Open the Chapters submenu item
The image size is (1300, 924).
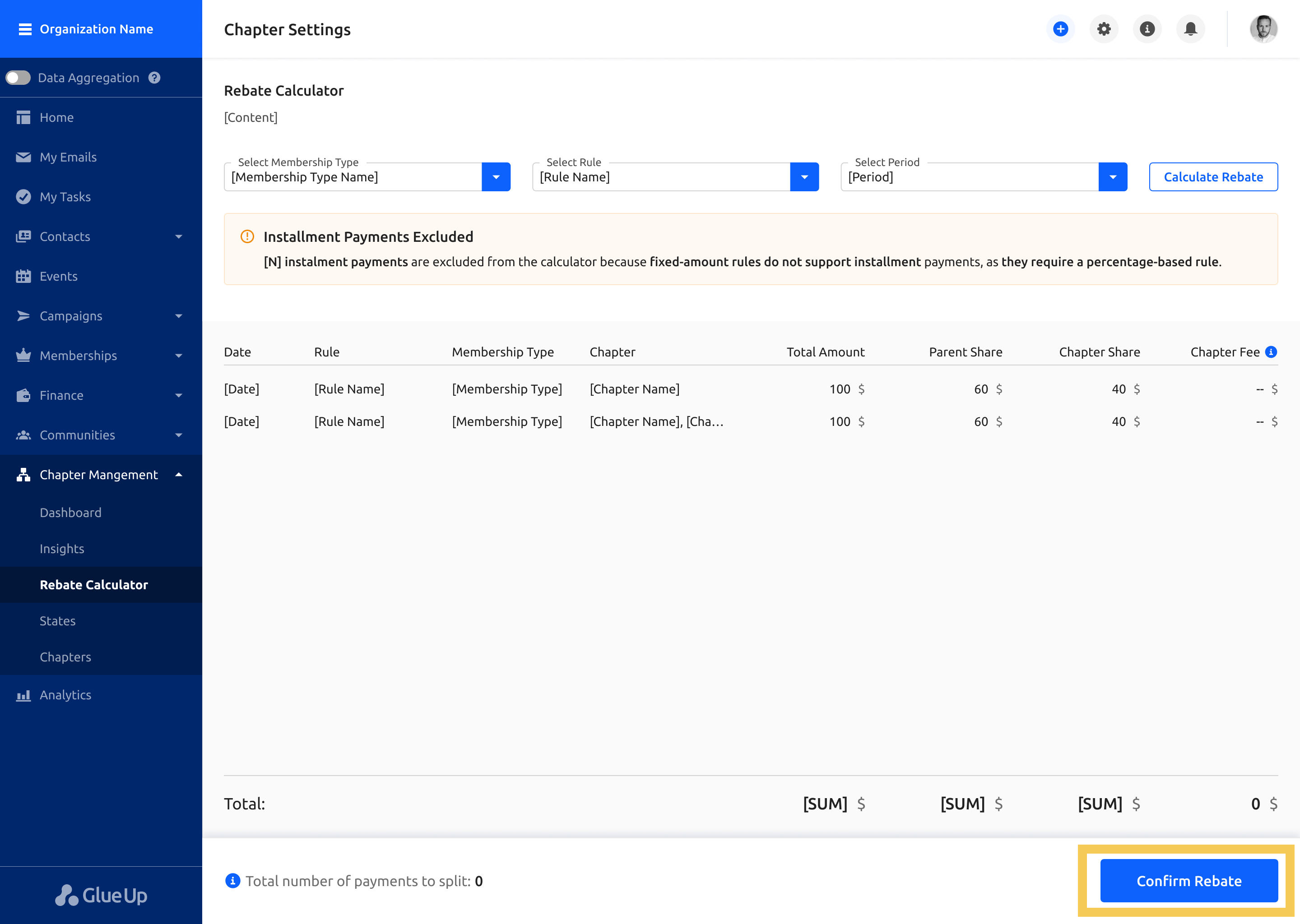pyautogui.click(x=65, y=657)
